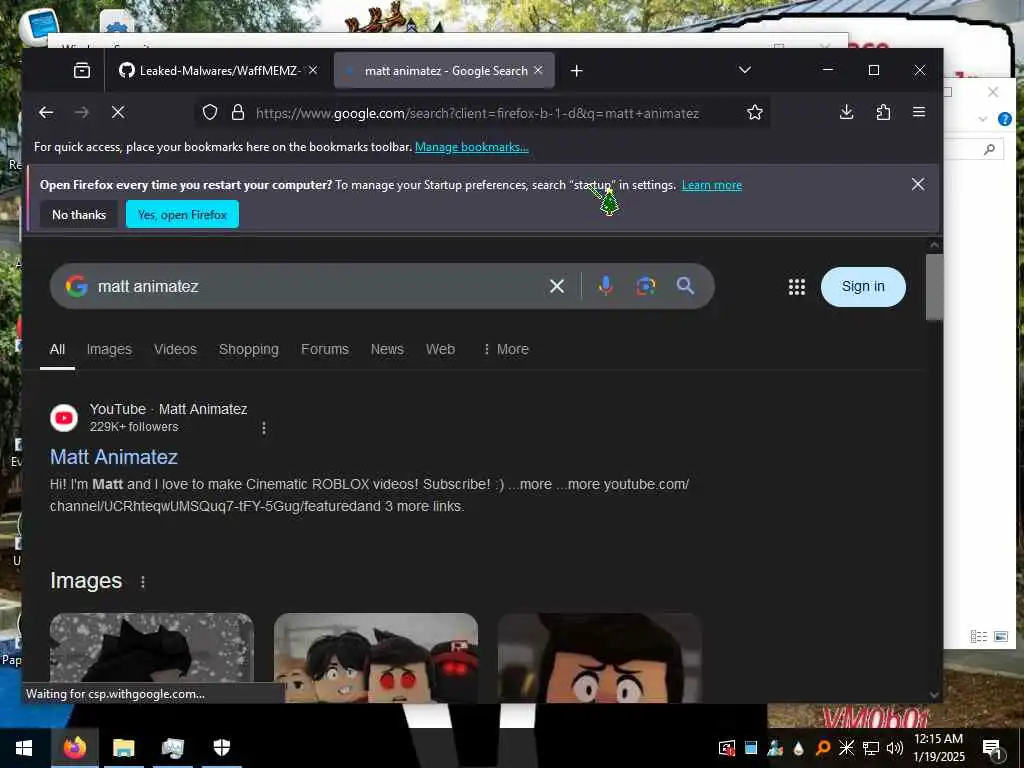Screen dimensions: 1024x768
Task: Open the Firefox hamburger application menu
Action: [x=919, y=112]
